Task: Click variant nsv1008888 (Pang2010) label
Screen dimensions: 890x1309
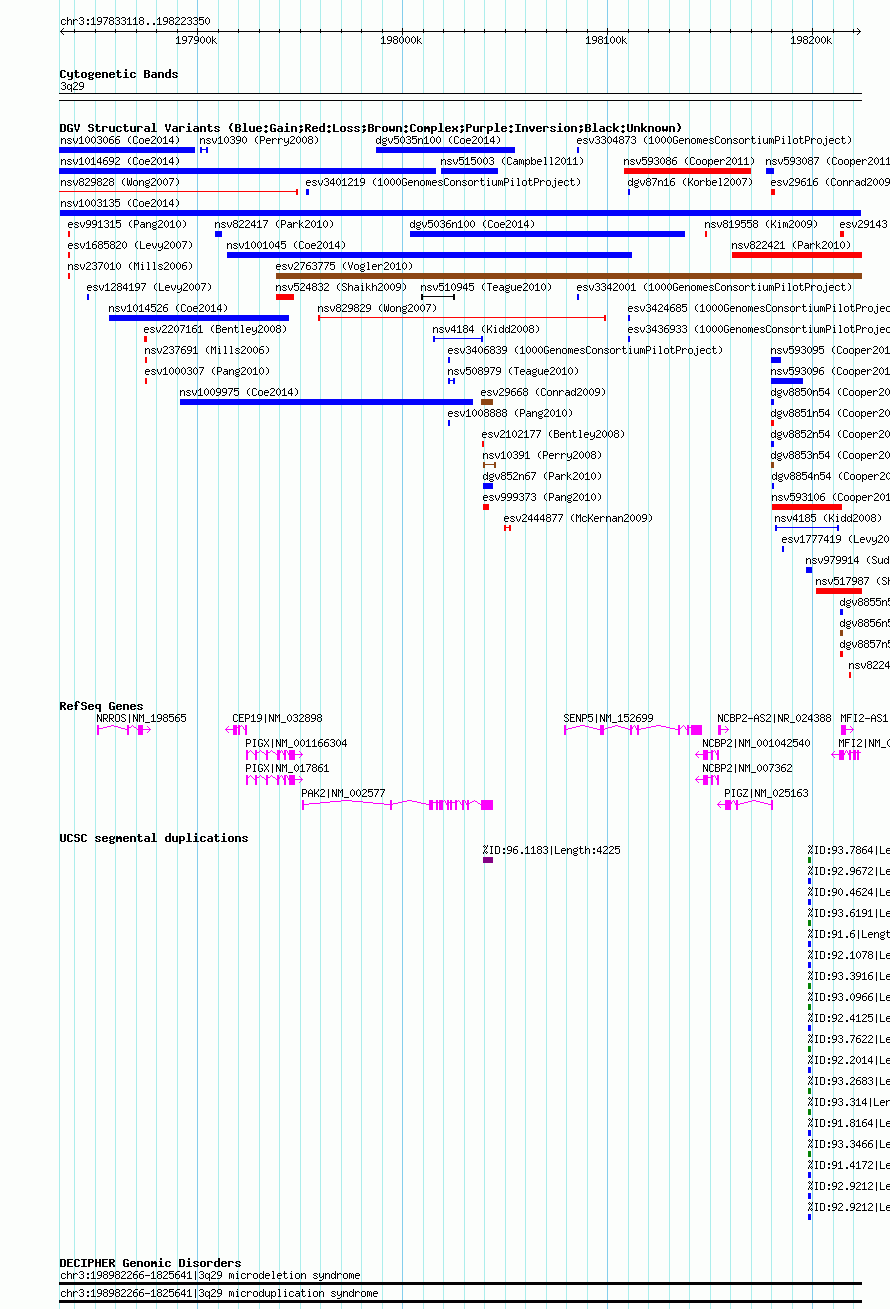Action: (x=510, y=413)
